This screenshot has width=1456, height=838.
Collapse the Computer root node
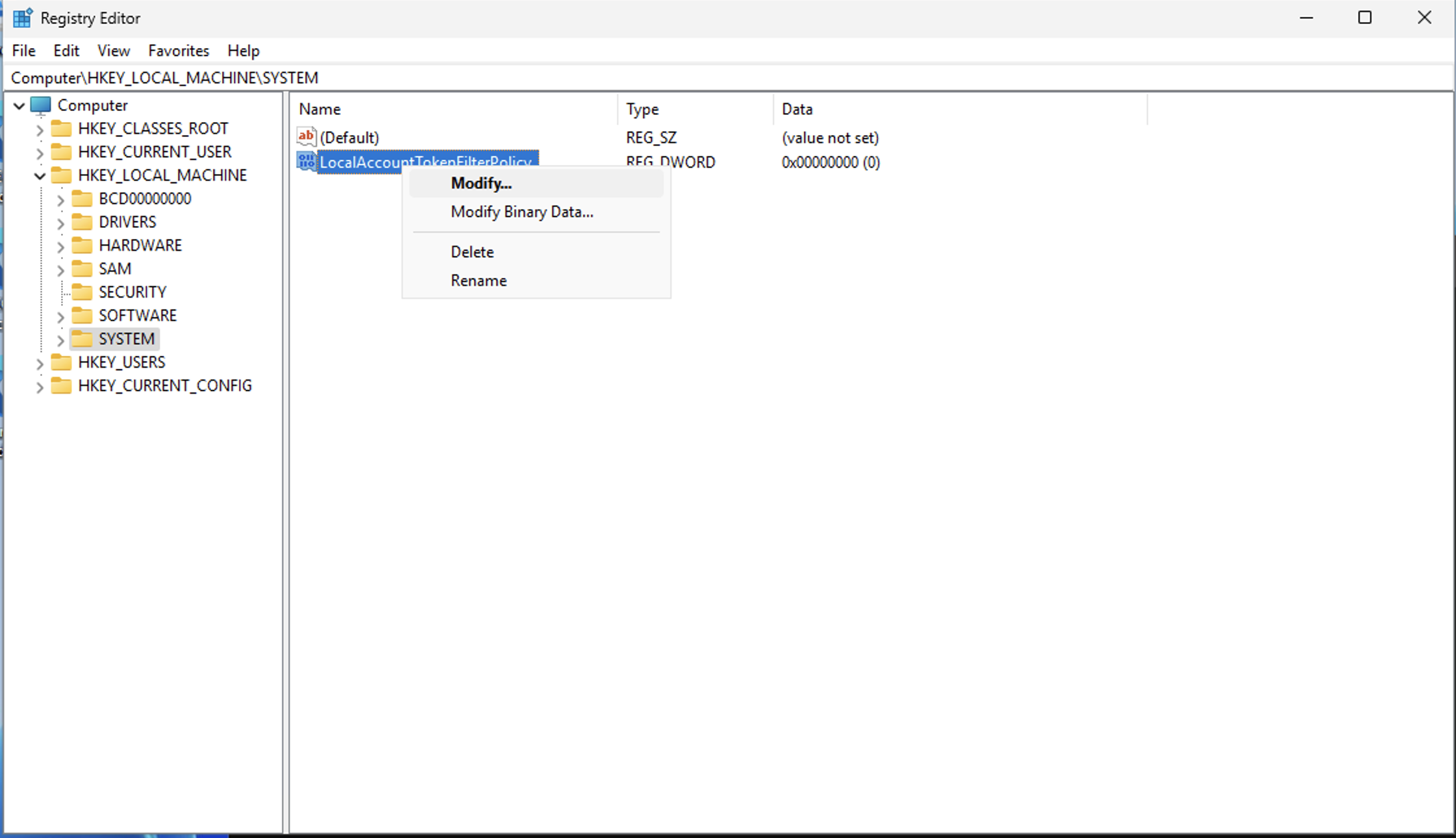(x=19, y=106)
